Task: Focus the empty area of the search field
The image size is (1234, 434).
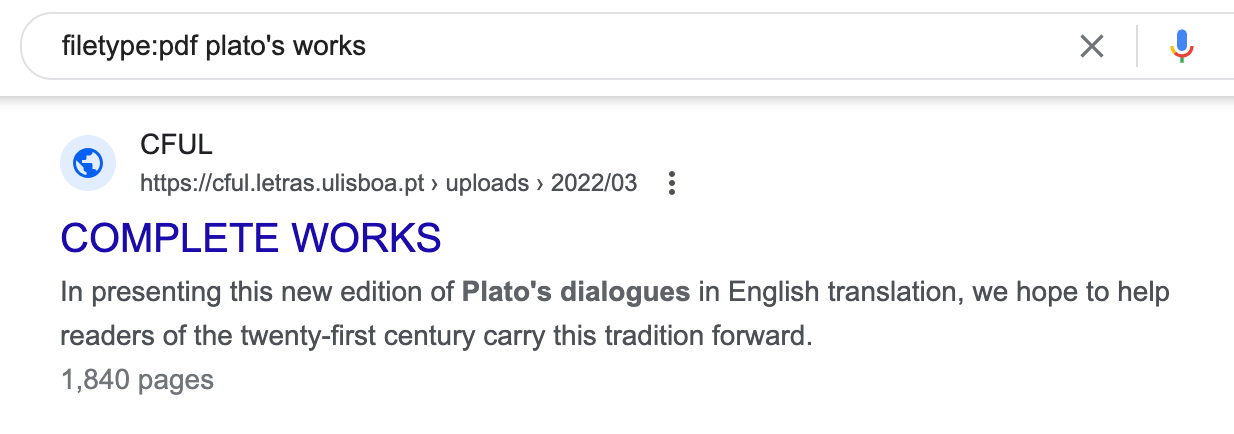Action: point(700,46)
